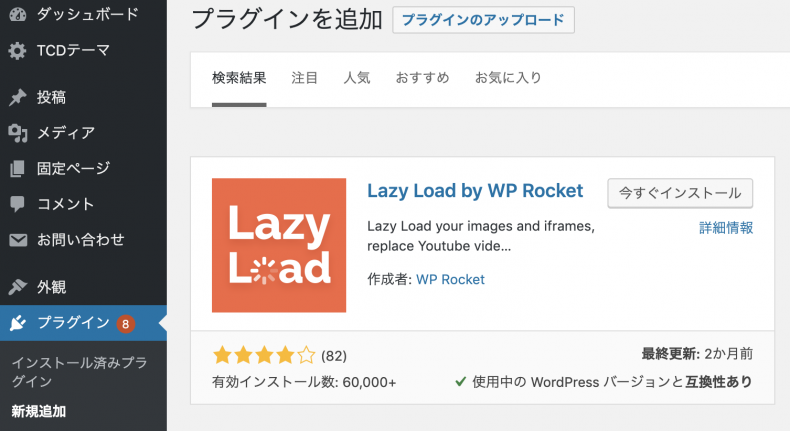Select the おすすめ tab
The height and width of the screenshot is (431, 790).
(x=422, y=78)
